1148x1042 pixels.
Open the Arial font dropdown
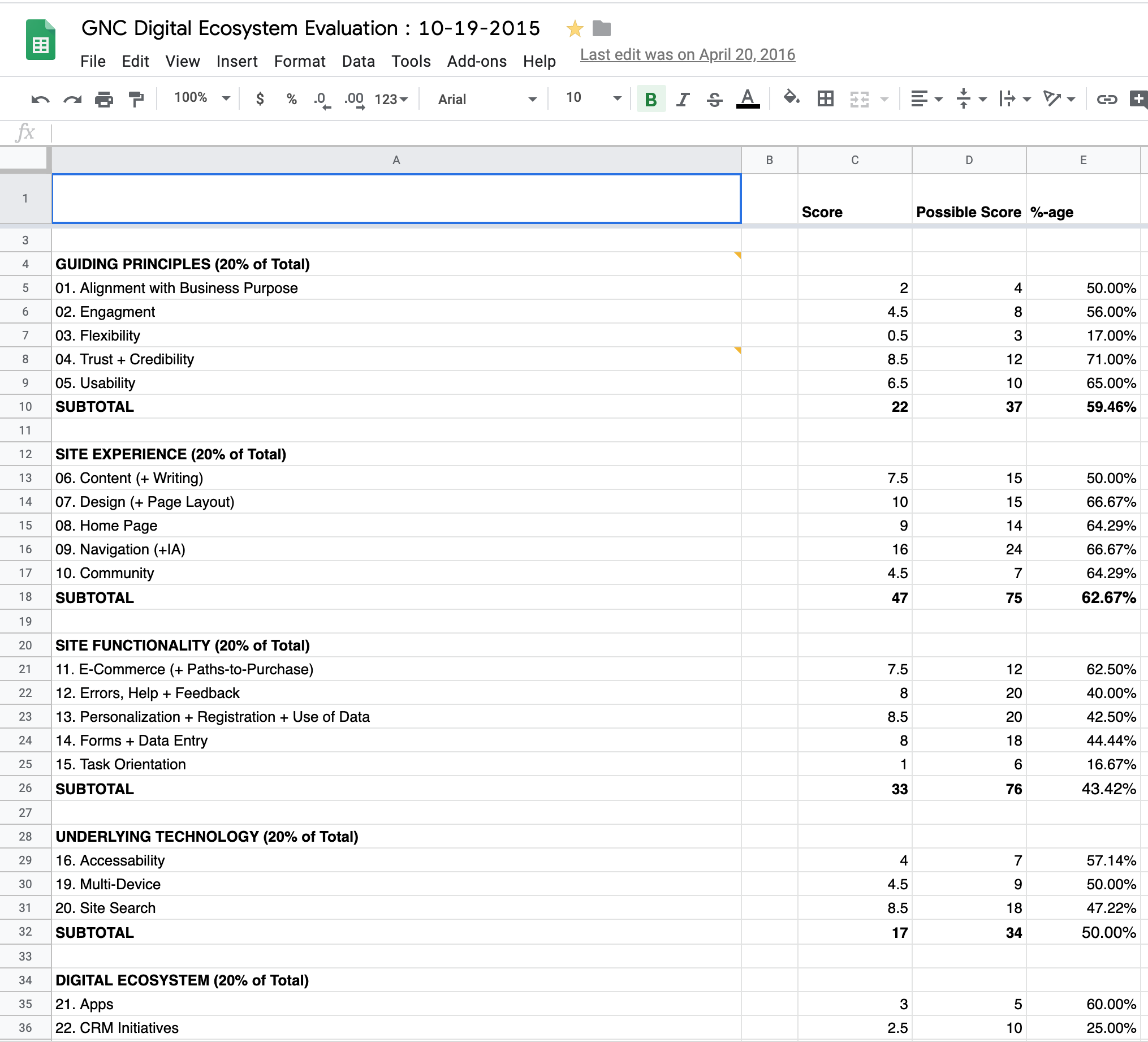click(x=487, y=100)
